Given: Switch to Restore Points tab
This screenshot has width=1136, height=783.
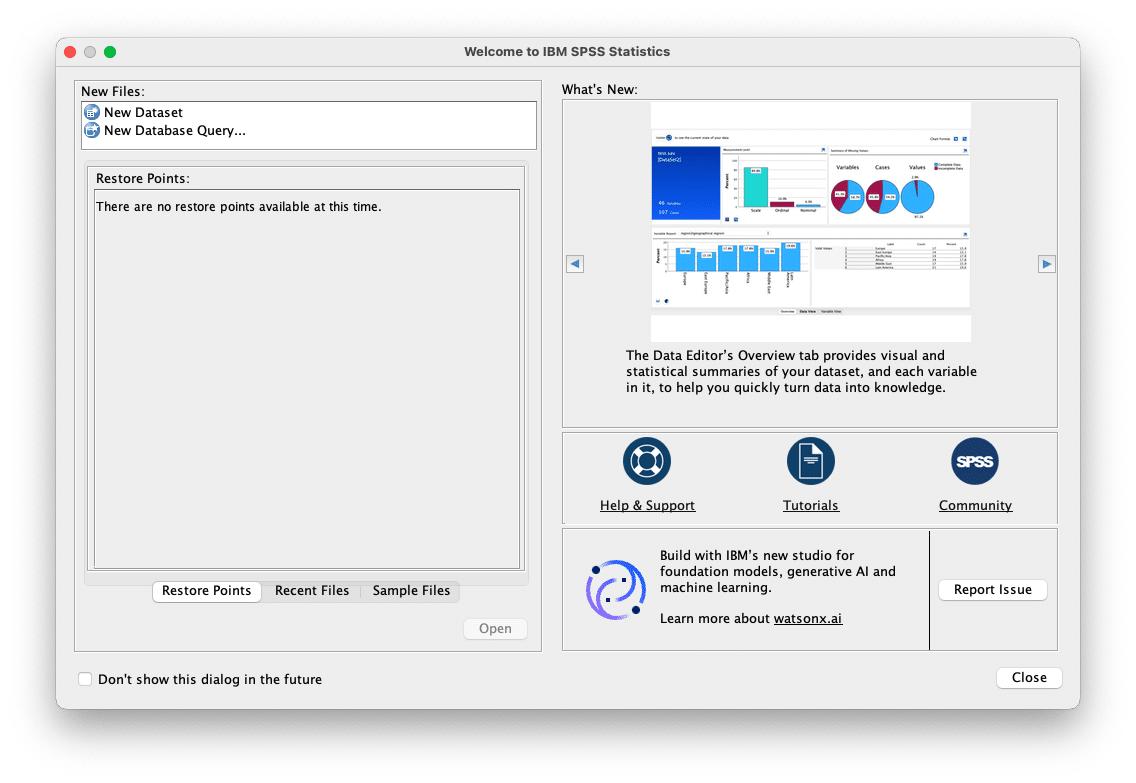Looking at the screenshot, I should pos(206,591).
